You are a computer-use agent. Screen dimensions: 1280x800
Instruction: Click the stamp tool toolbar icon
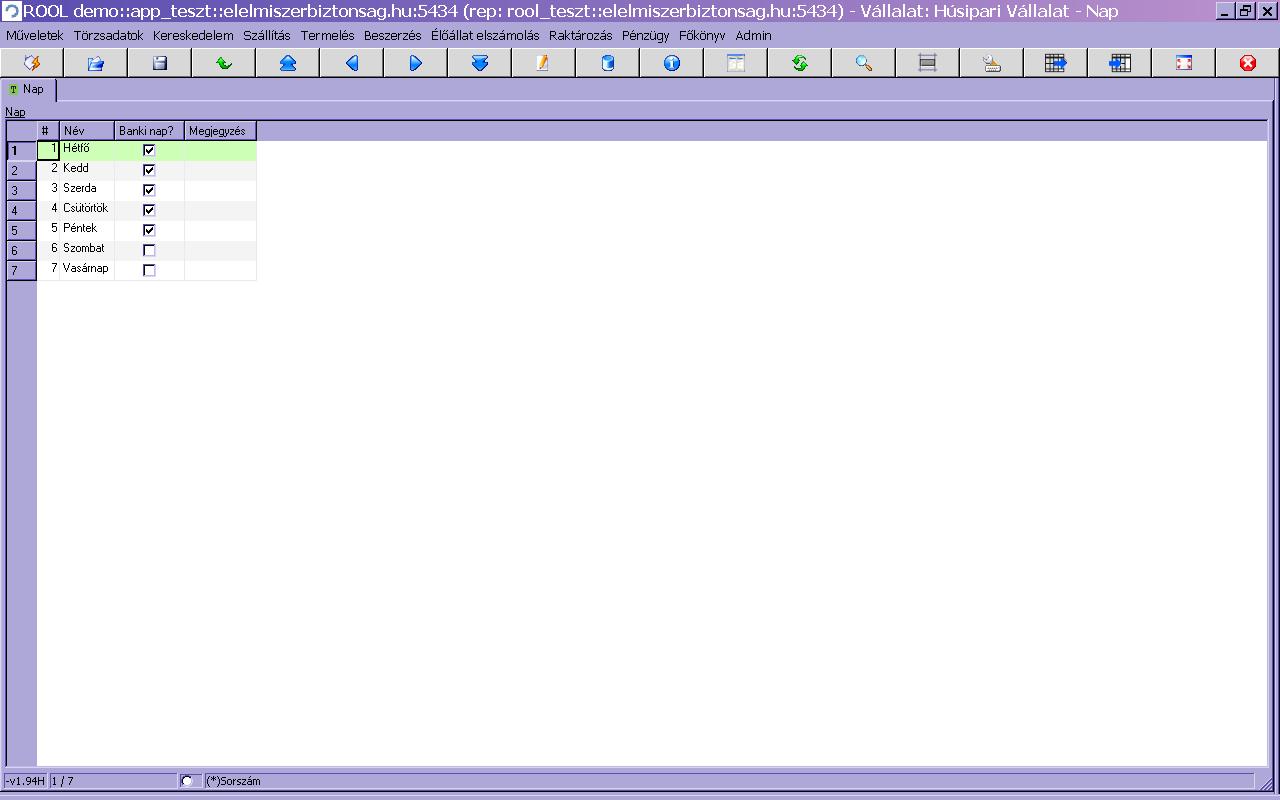(x=992, y=63)
